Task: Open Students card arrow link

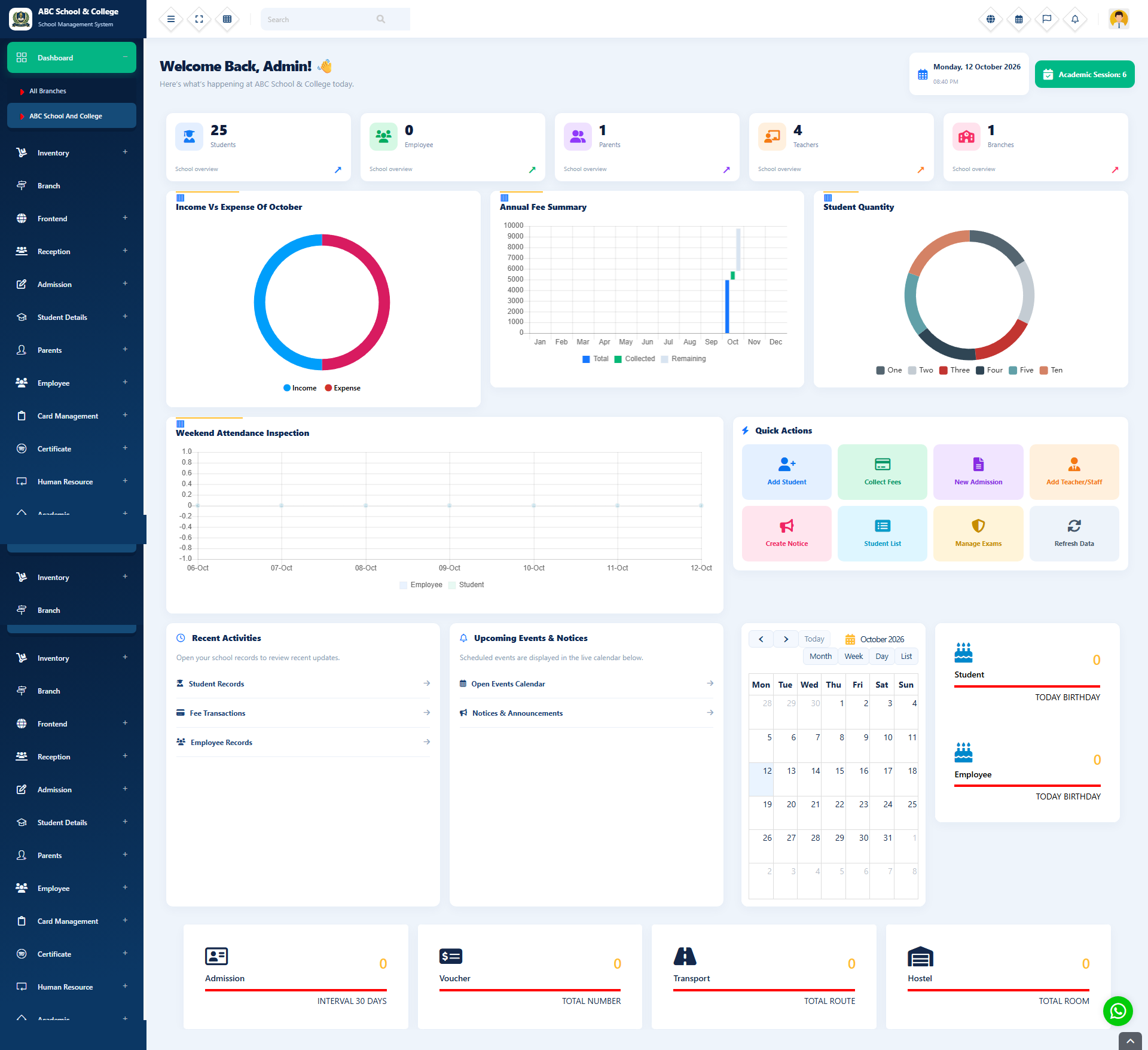Action: (x=338, y=170)
